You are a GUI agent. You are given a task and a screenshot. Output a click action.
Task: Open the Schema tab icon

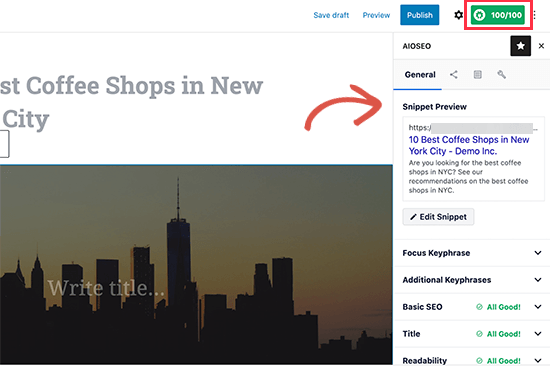click(477, 74)
